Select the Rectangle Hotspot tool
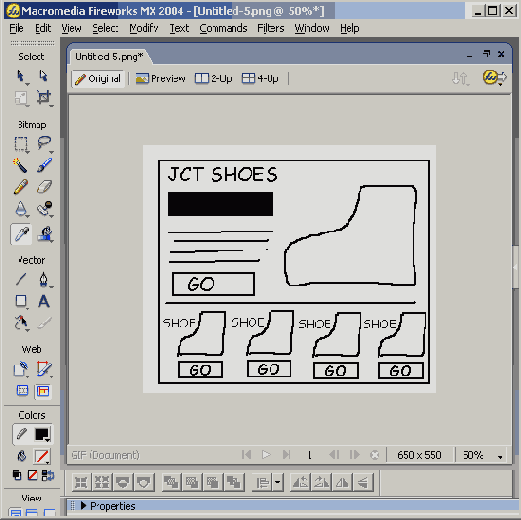Viewport: 521px width, 520px height. 21,369
